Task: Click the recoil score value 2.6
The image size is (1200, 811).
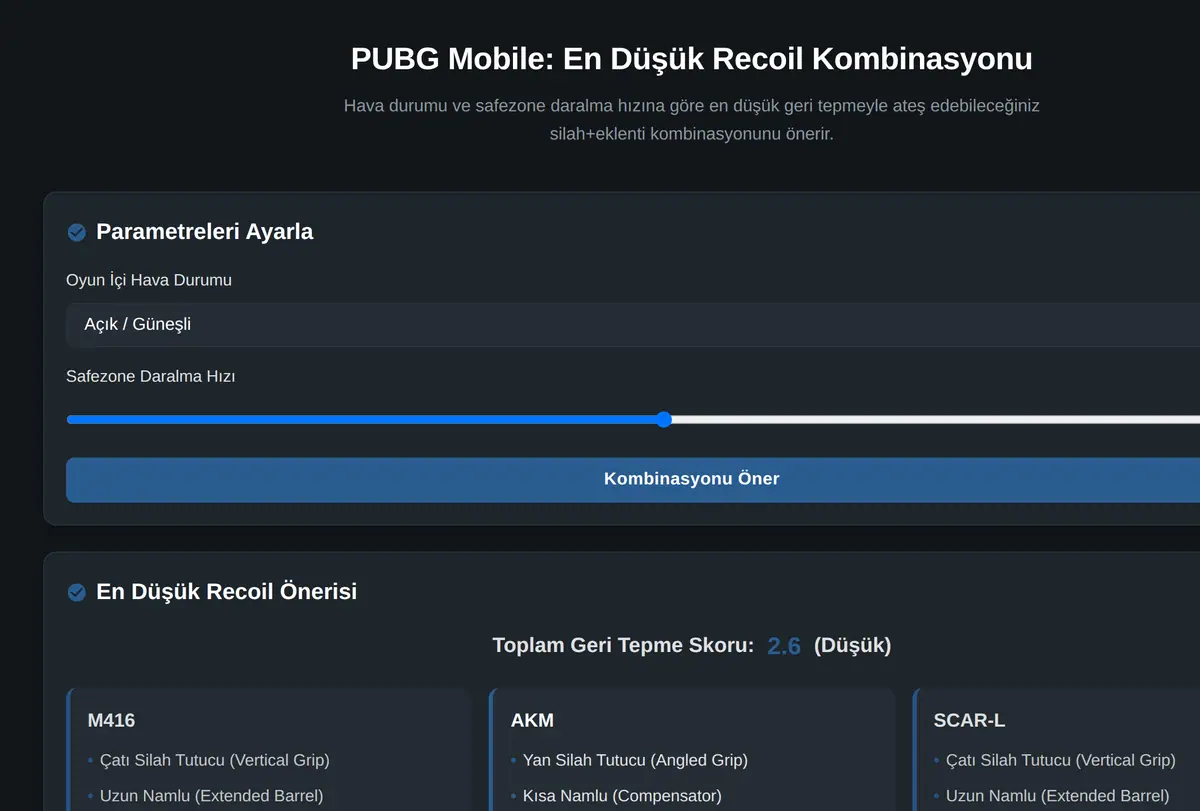Action: click(x=784, y=646)
